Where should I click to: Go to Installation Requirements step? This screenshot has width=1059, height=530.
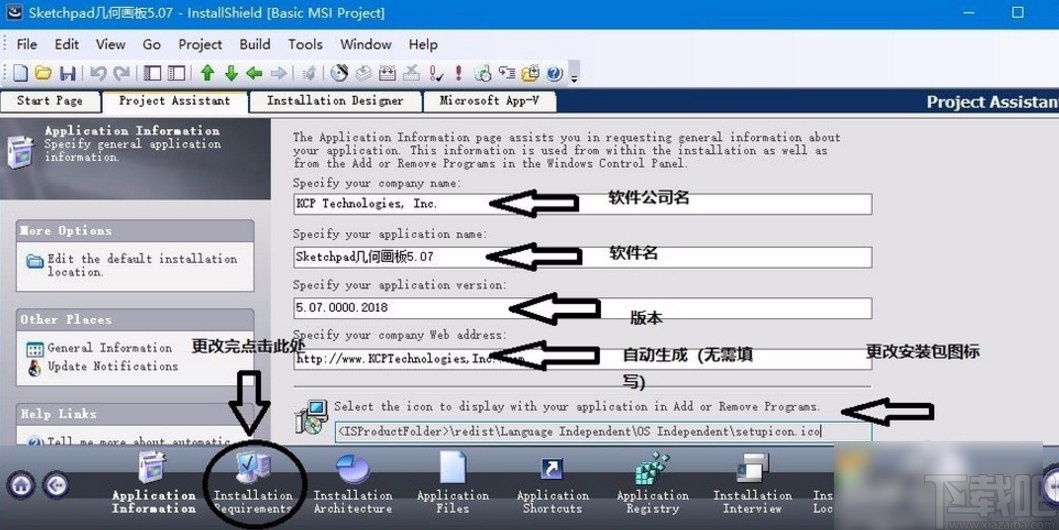[x=253, y=485]
